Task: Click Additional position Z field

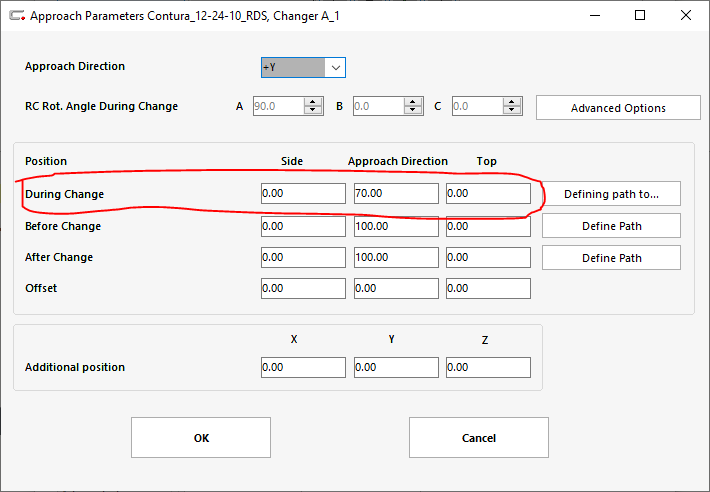Action: (x=488, y=368)
